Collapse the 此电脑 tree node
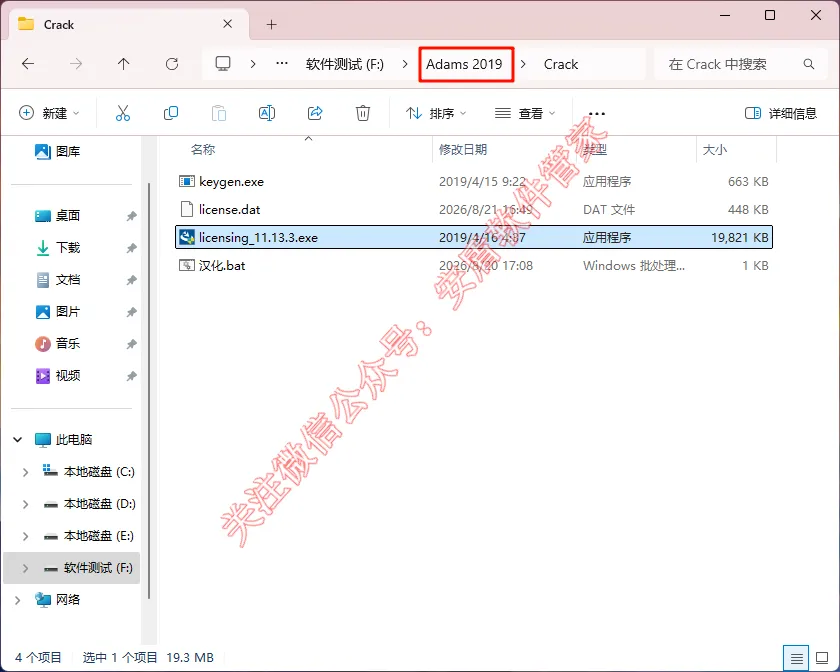 pyautogui.click(x=18, y=440)
